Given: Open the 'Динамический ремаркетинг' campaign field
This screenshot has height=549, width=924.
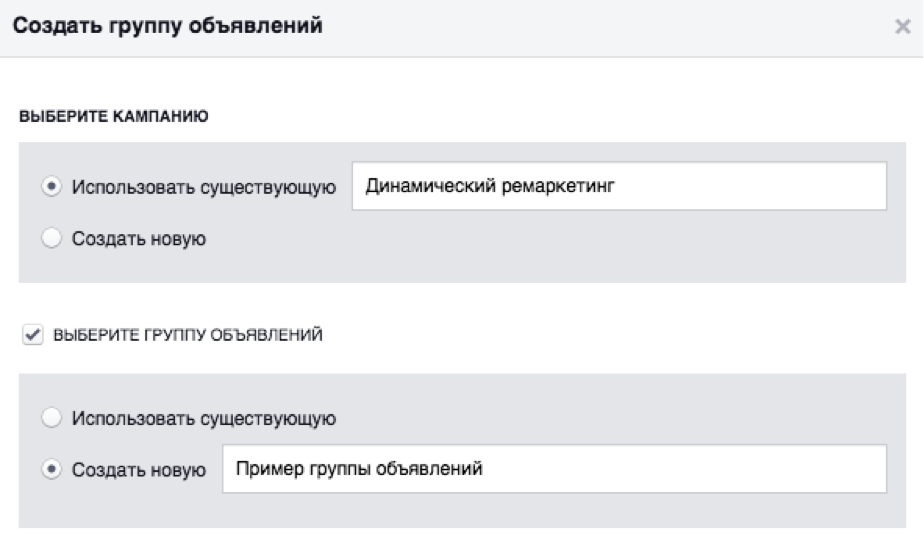Looking at the screenshot, I should pyautogui.click(x=619, y=185).
